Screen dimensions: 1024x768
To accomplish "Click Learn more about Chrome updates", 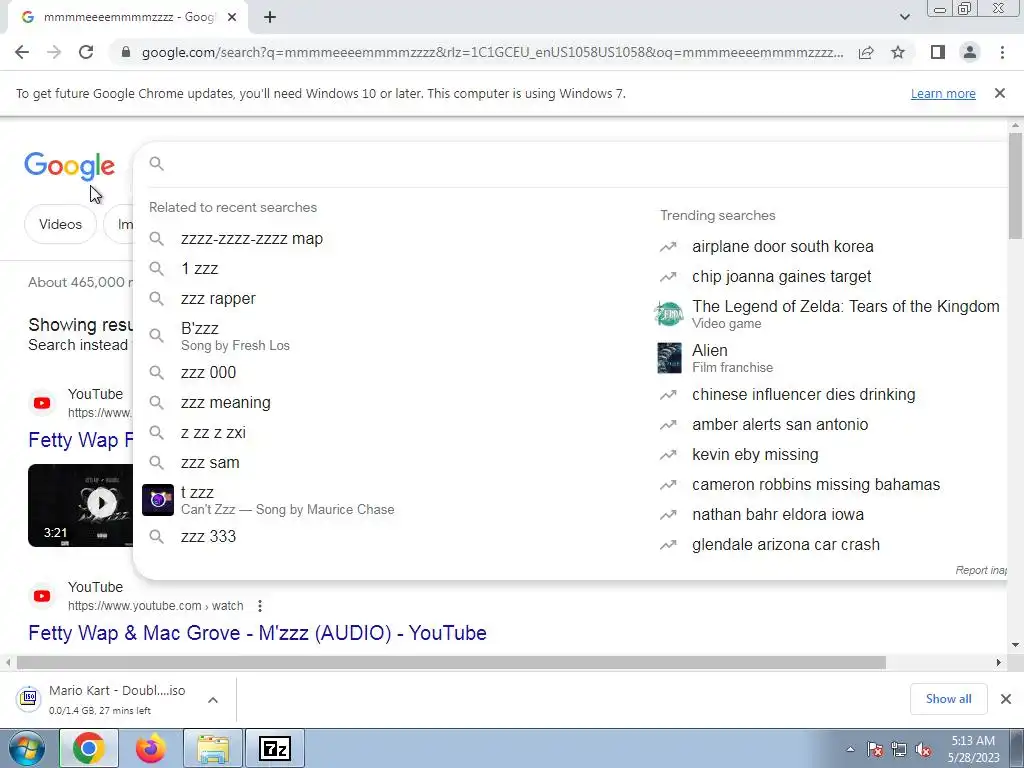I will coord(943,93).
